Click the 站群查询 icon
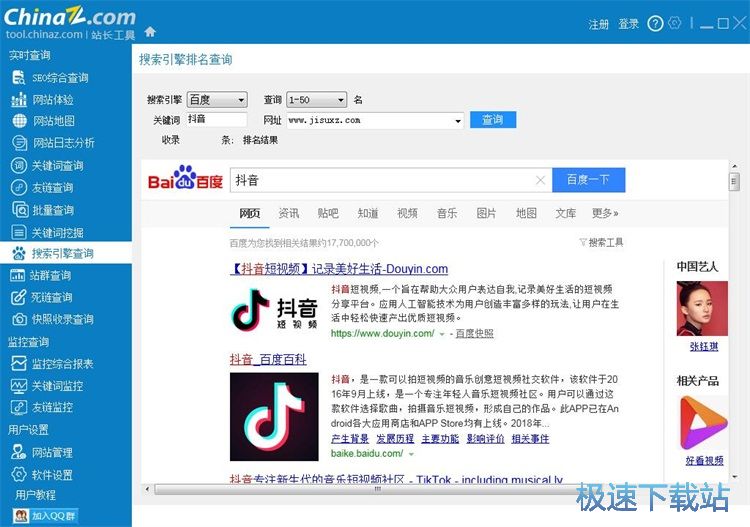Image resolution: width=750 pixels, height=527 pixels. click(18, 275)
